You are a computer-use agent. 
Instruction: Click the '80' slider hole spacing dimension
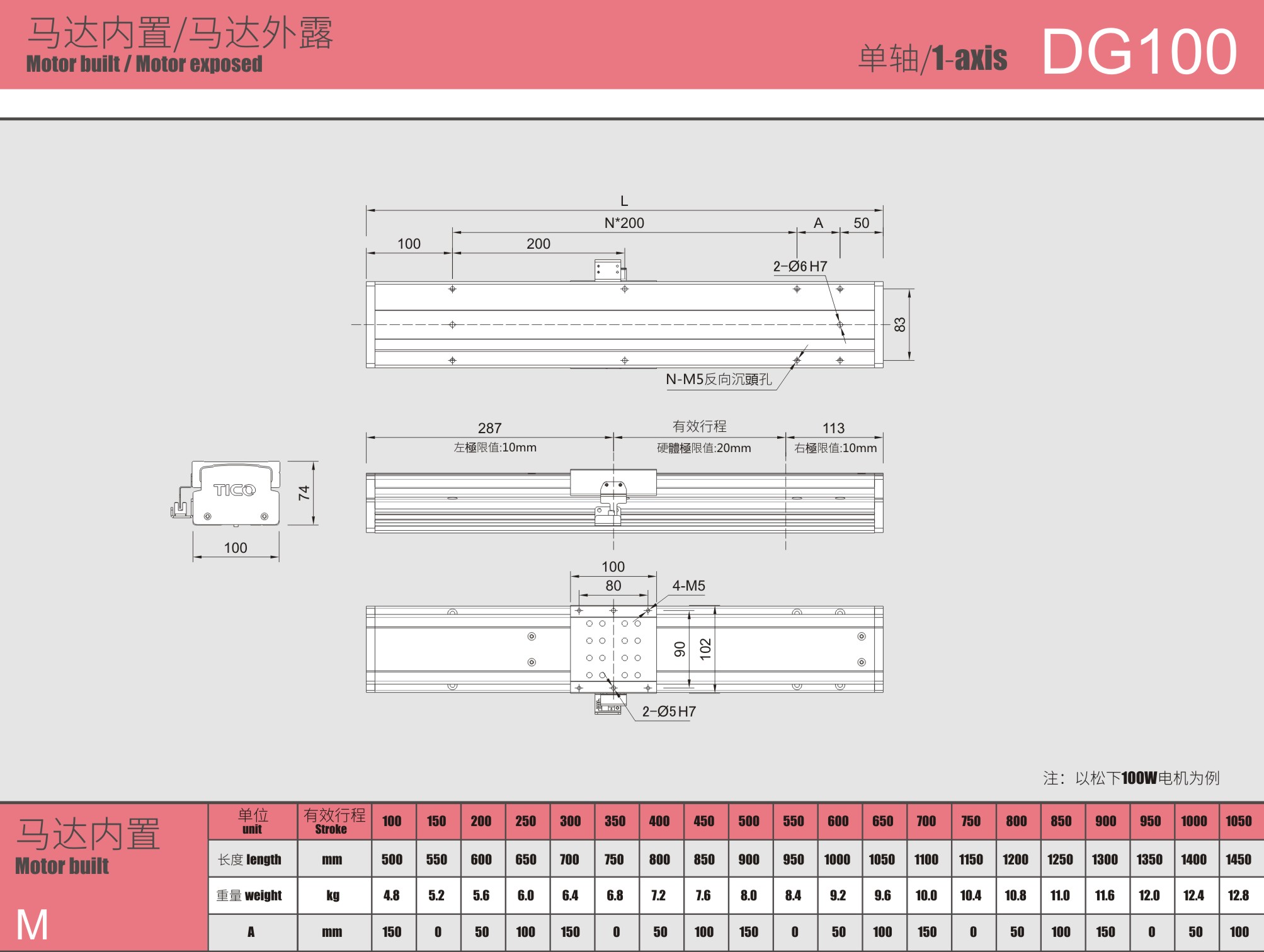[x=613, y=586]
